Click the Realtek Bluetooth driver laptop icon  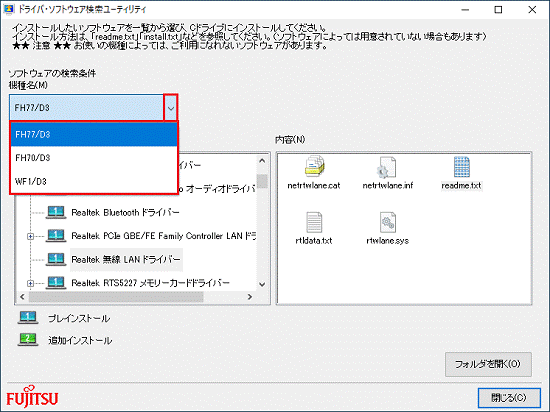click(56, 212)
